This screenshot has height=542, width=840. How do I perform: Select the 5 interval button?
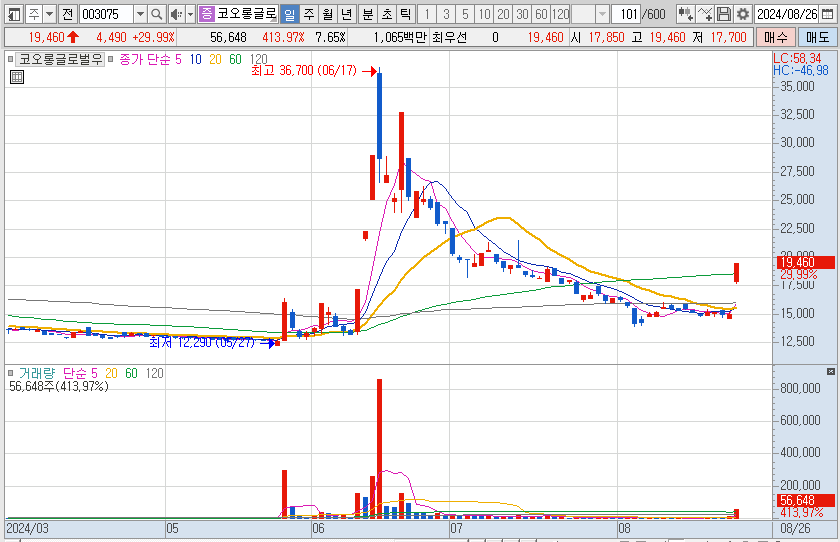coord(465,14)
